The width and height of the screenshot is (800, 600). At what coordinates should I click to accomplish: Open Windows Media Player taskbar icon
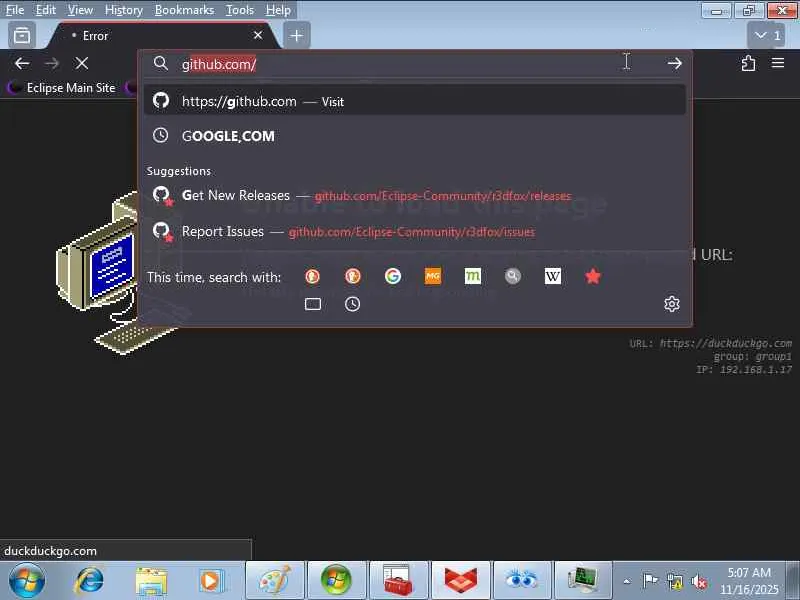(211, 581)
